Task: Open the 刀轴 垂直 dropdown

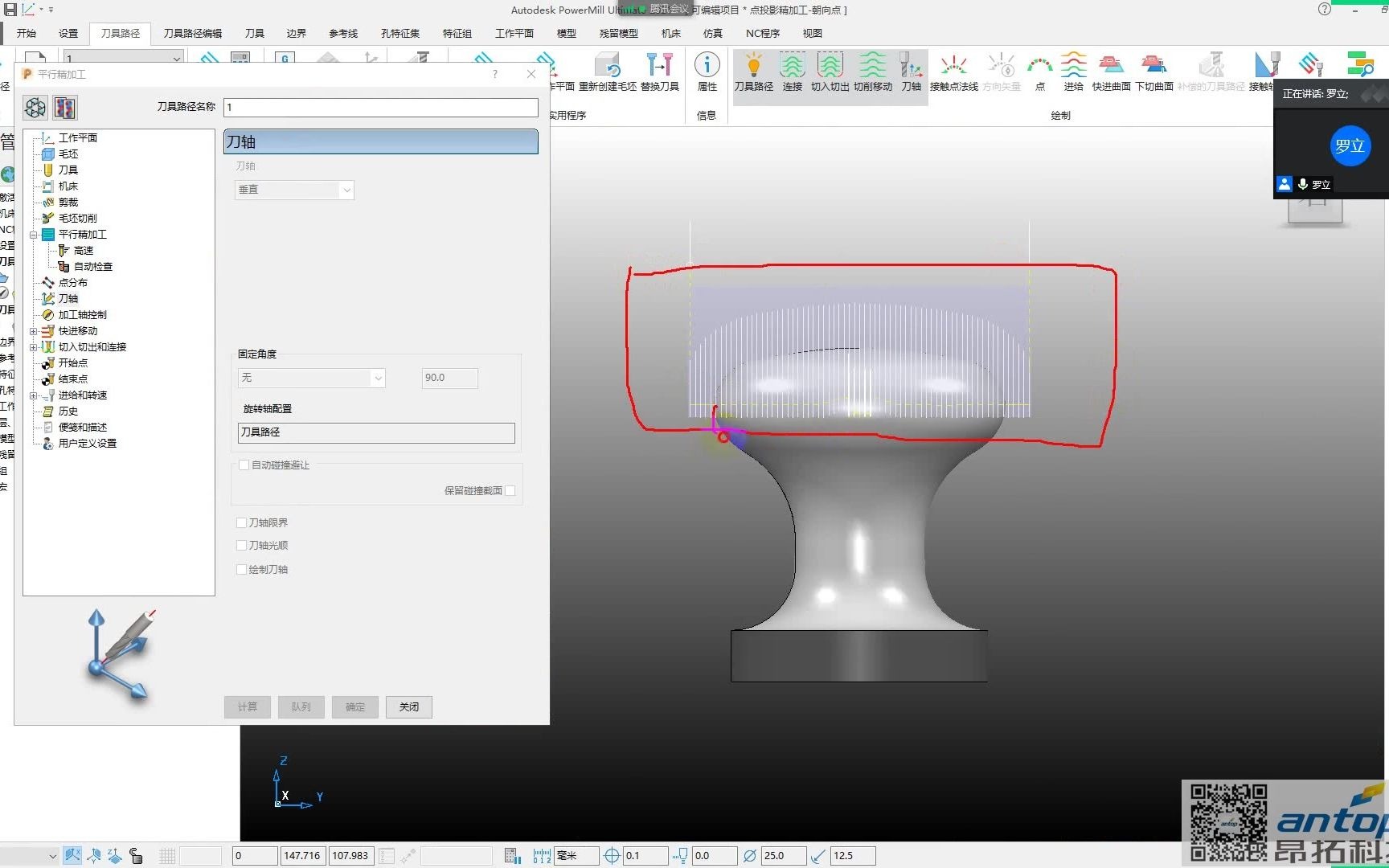Action: [x=294, y=190]
